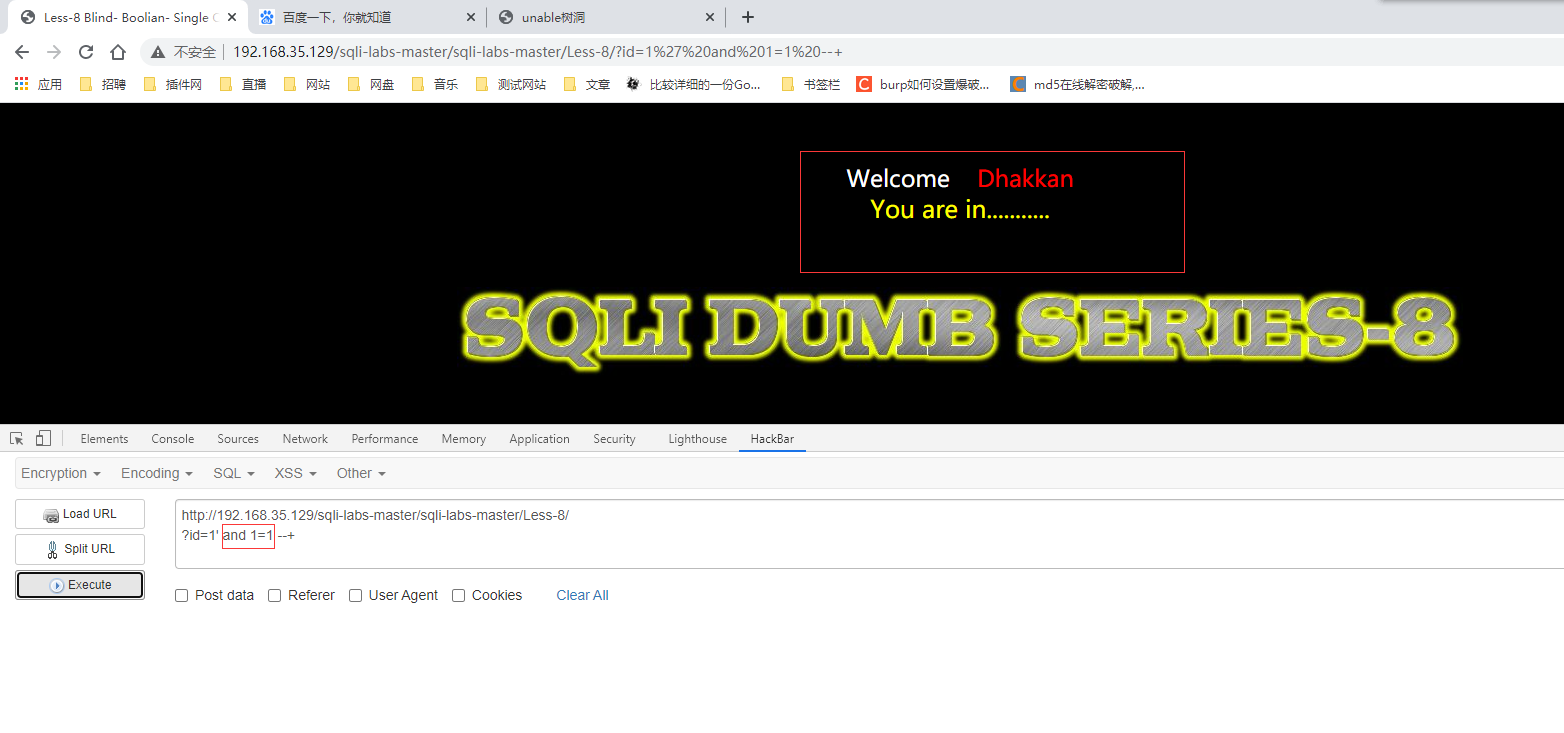The height and width of the screenshot is (733, 1564).
Task: Focus the HackBar URL text area
Action: click(x=869, y=534)
